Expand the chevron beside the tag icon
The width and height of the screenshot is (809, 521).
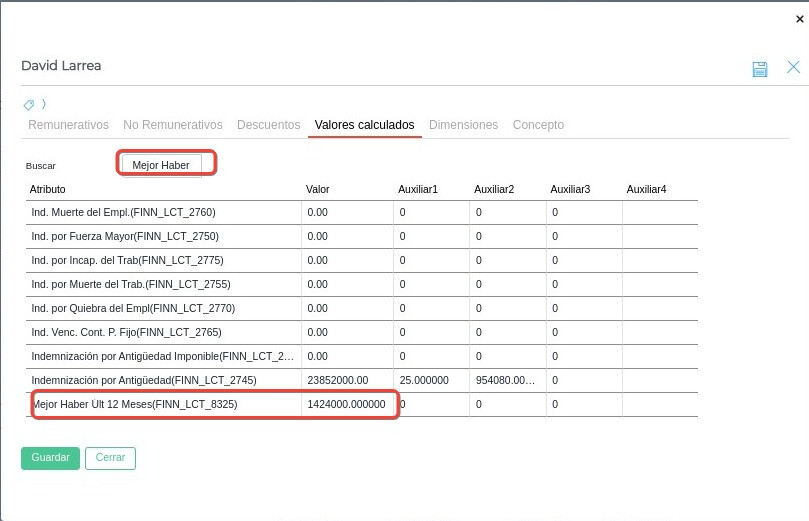pyautogui.click(x=43, y=104)
